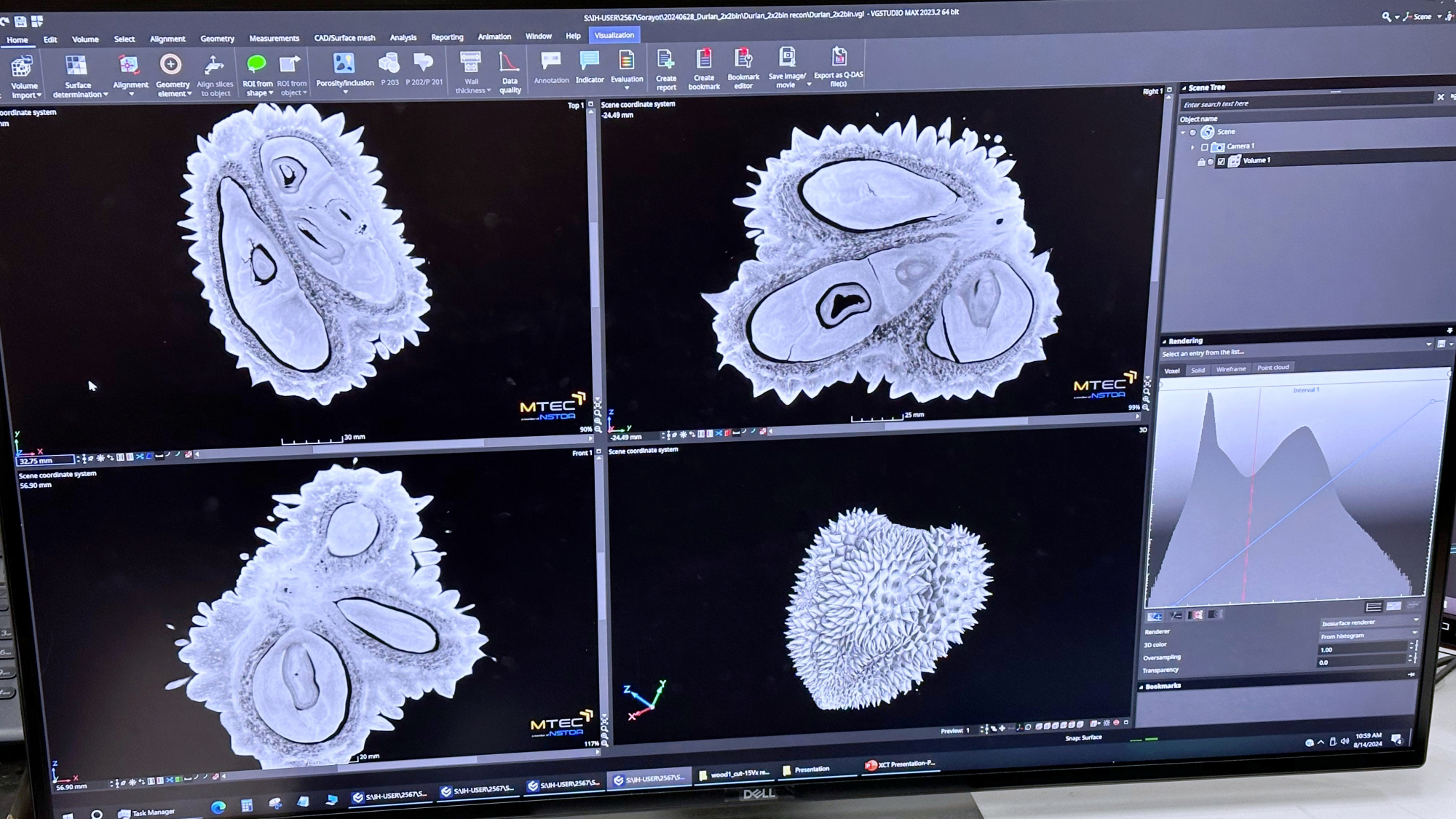This screenshot has height=819, width=1456.
Task: Expand Surface determination dropdown arrow
Action: pos(106,95)
